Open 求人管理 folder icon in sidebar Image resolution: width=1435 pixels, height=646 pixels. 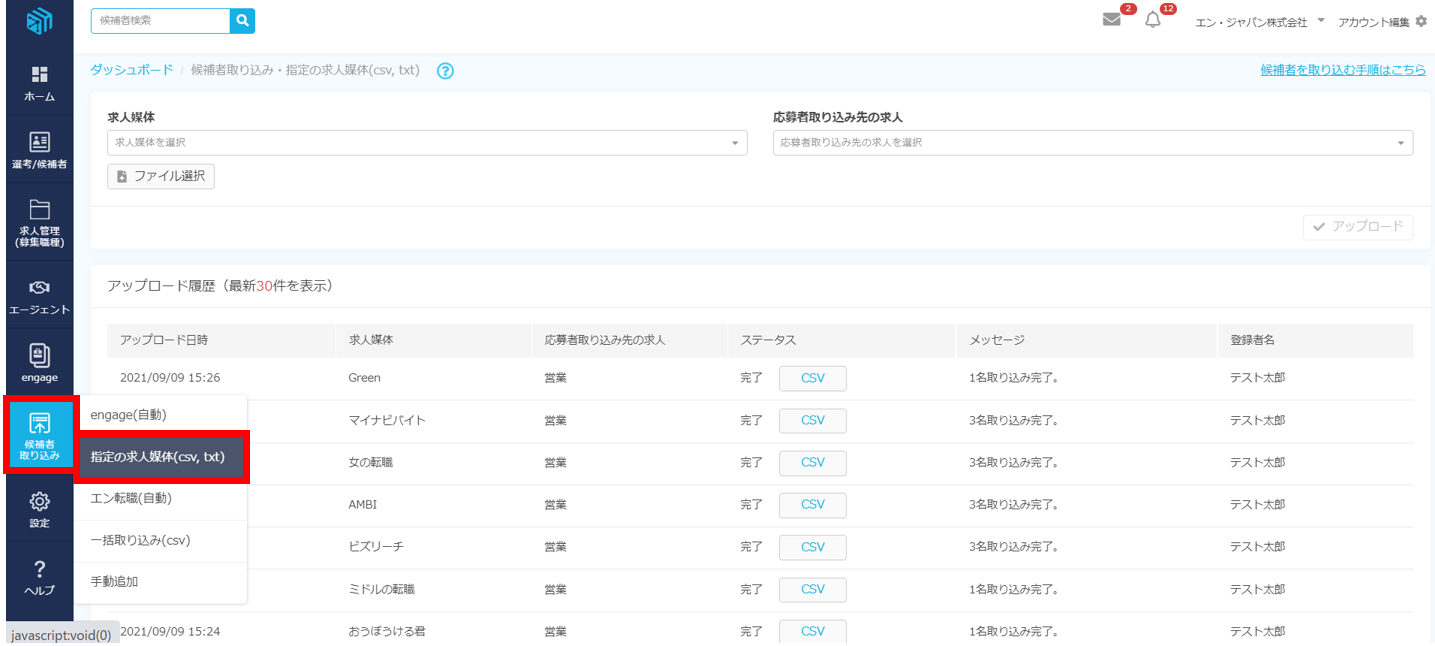point(39,209)
